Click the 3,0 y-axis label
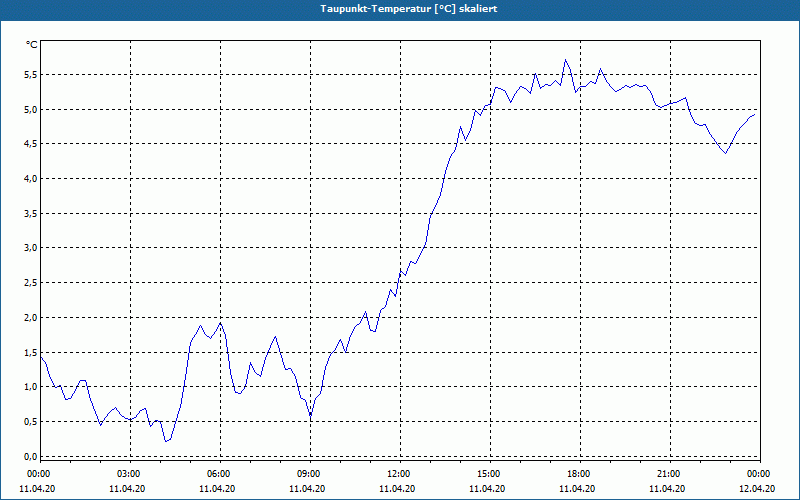Image resolution: width=800 pixels, height=500 pixels. coord(31,248)
